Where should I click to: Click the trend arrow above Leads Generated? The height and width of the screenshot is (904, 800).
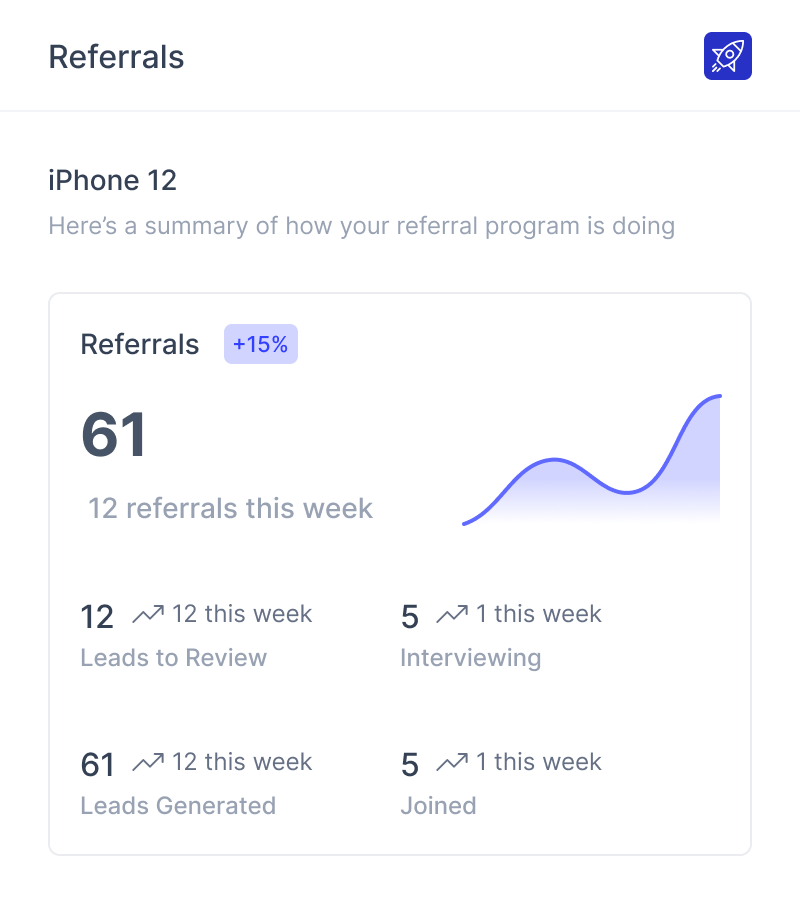148,763
